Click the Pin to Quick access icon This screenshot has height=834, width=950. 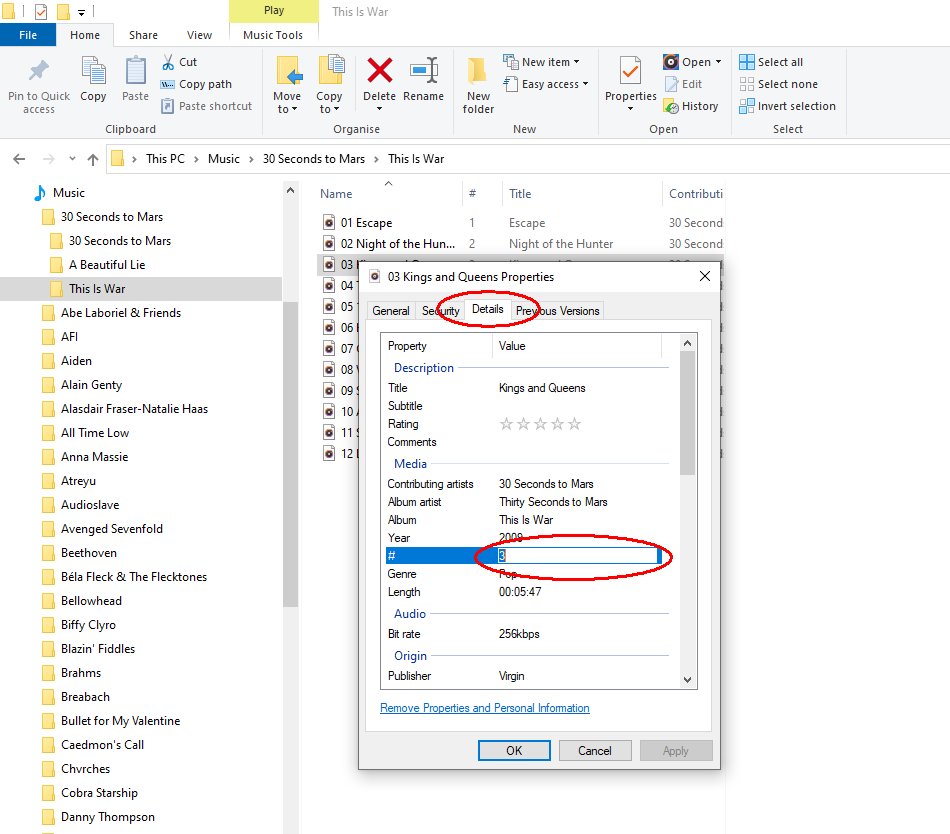[39, 71]
